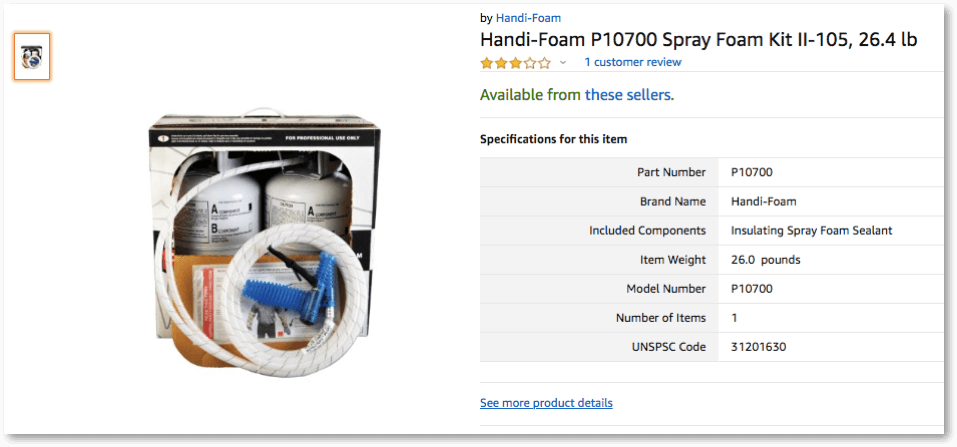This screenshot has height=447, width=957.
Task: Click the Number of Items value
Action: (x=735, y=318)
